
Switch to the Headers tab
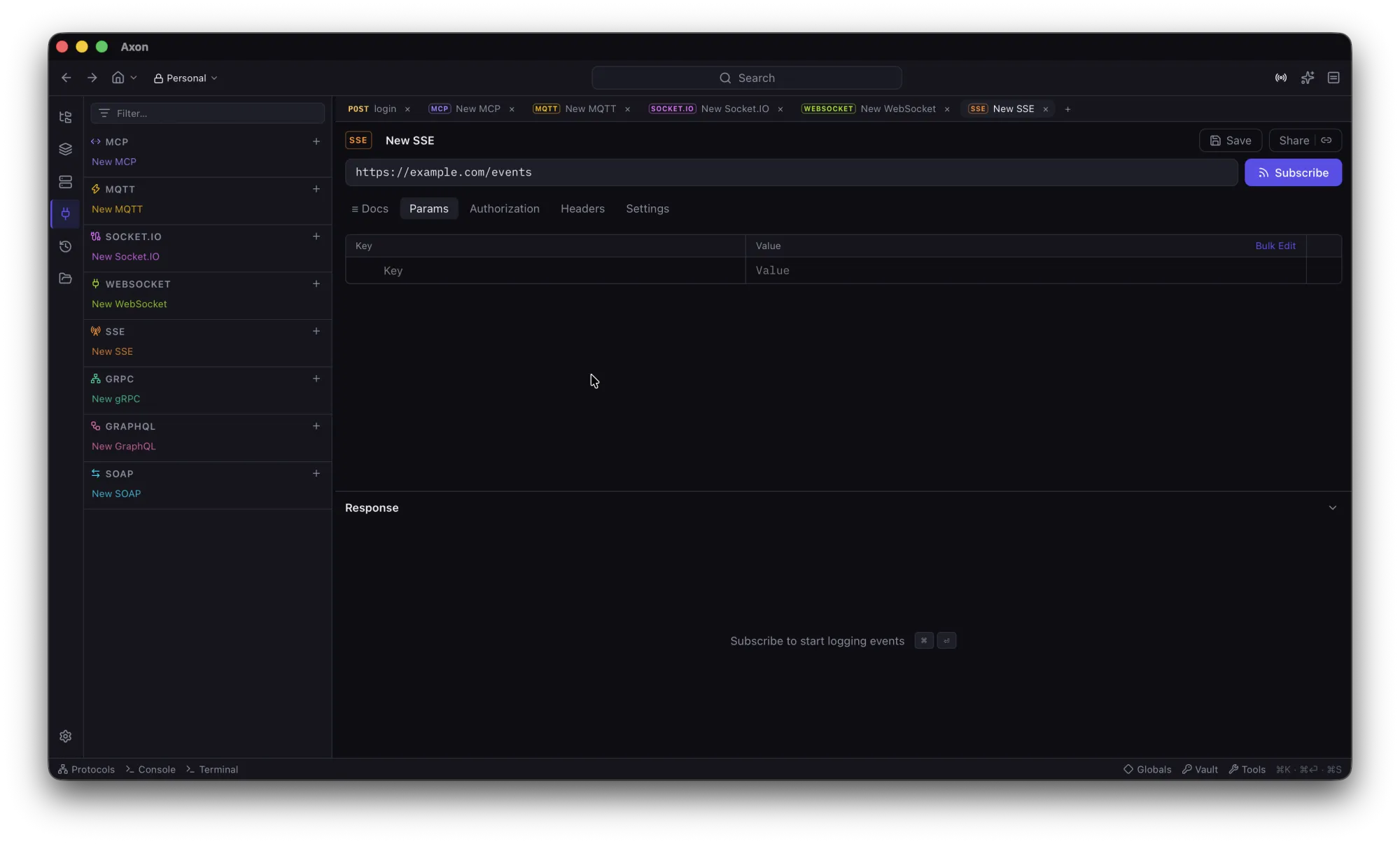(582, 209)
